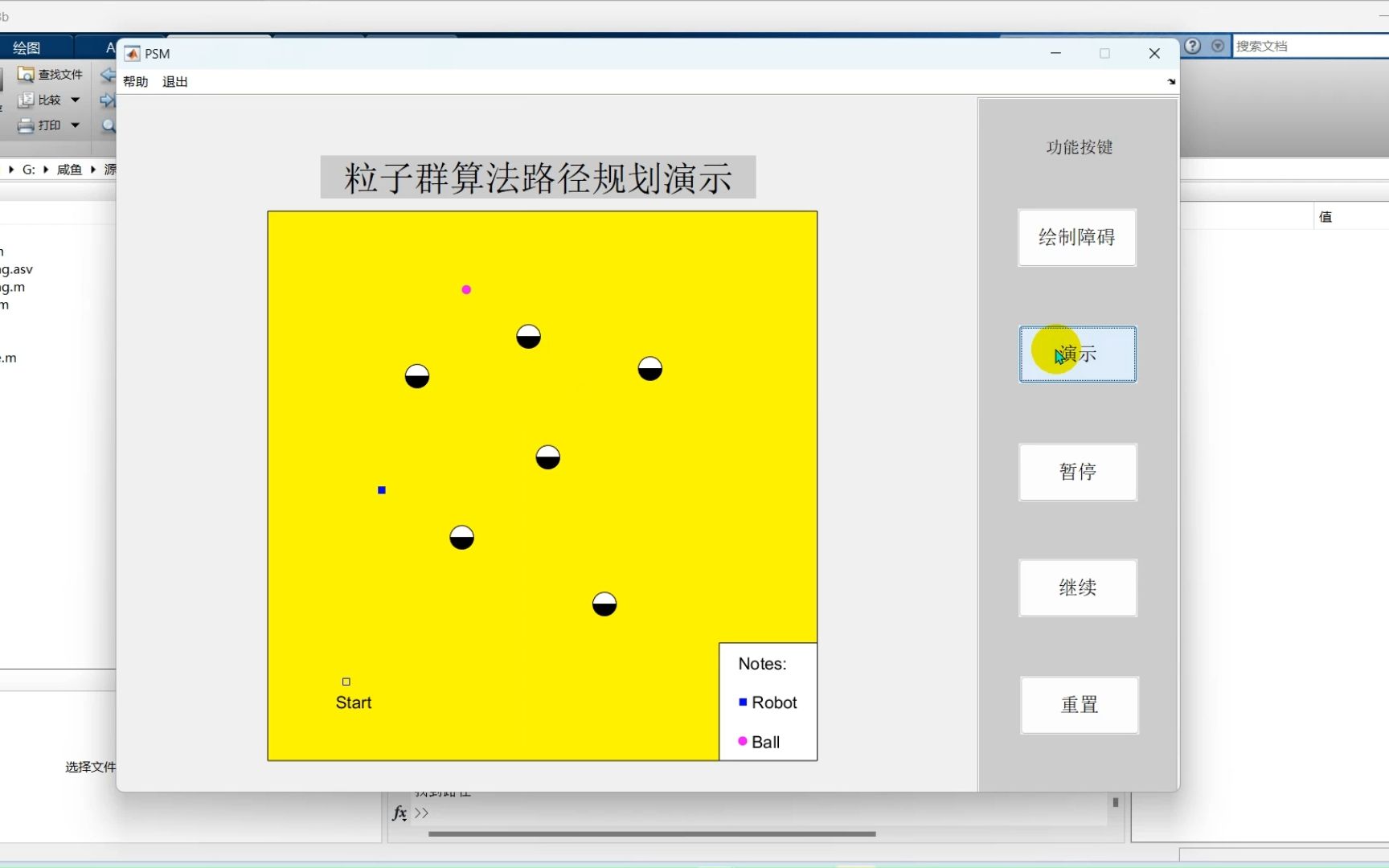Click the 选择文件 label in details panel
The image size is (1389, 868).
coord(91,768)
